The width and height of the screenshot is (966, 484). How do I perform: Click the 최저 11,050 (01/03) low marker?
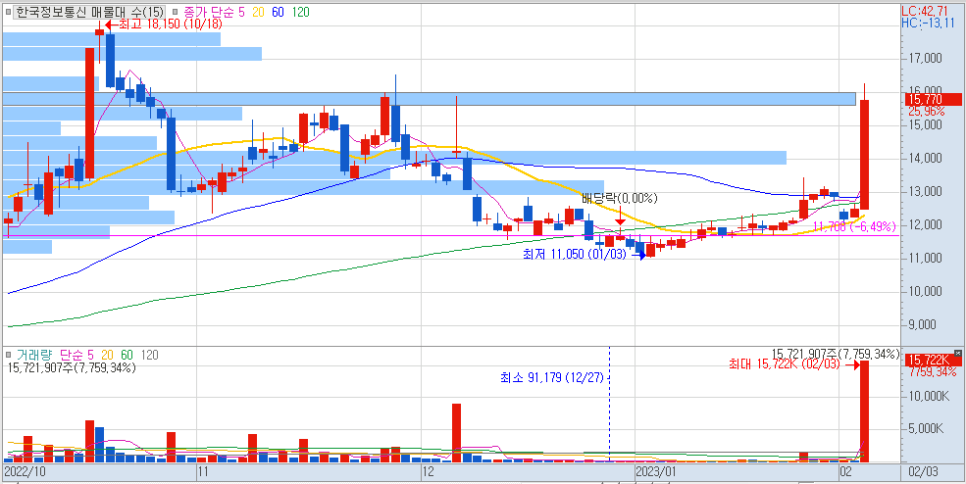coord(583,254)
